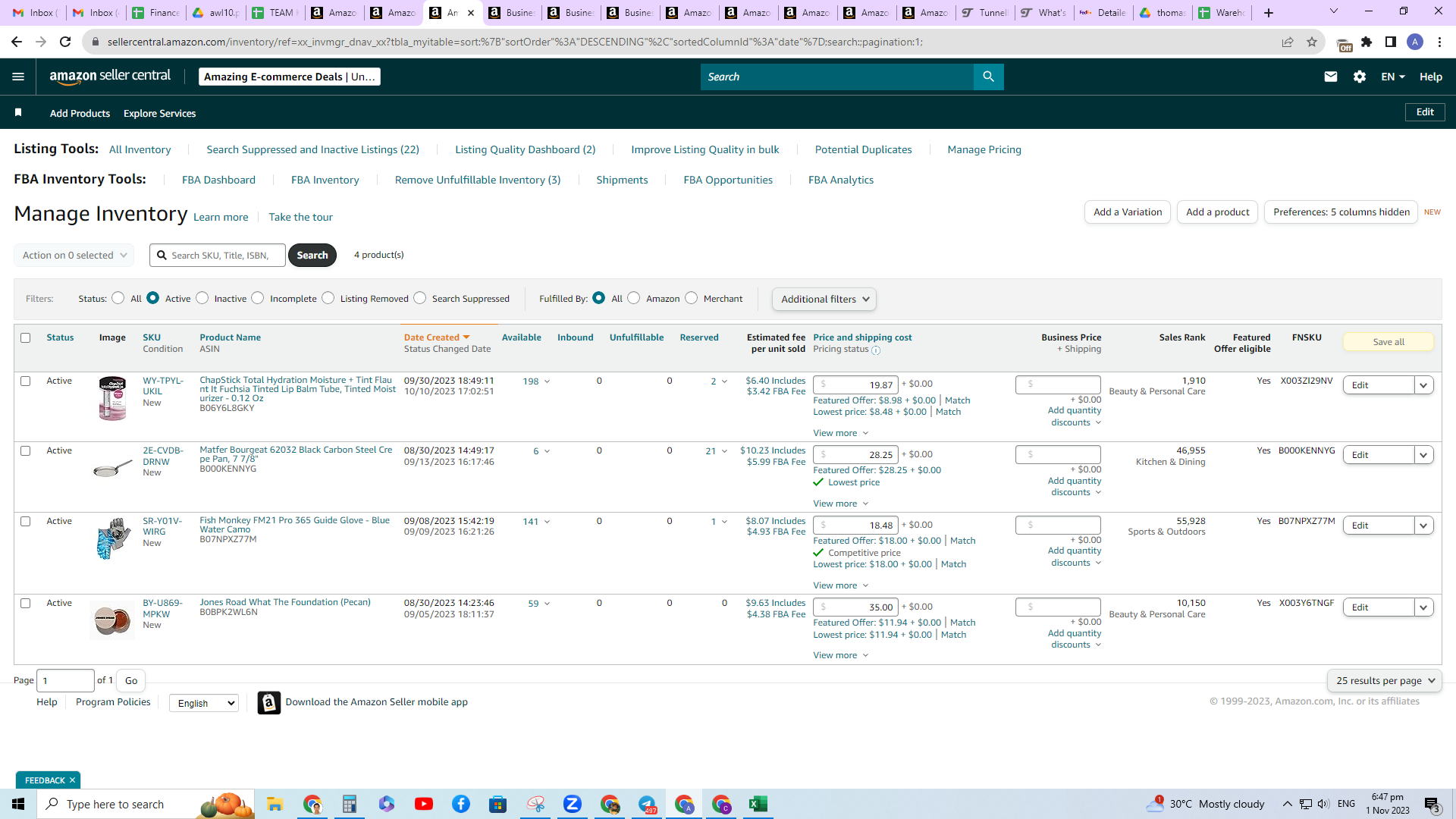This screenshot has width=1456, height=819.
Task: Open Zalo app from the taskbar
Action: [x=573, y=804]
